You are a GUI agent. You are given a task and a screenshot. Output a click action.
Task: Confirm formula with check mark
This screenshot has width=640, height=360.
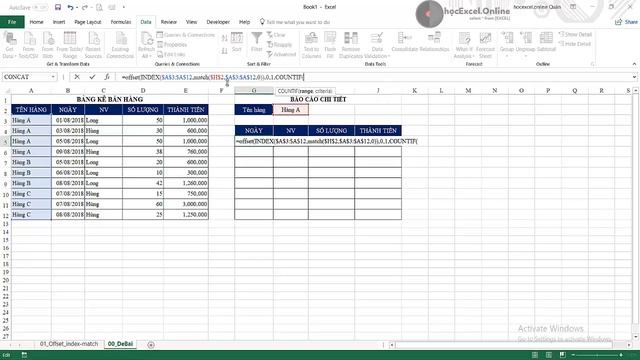(92, 77)
